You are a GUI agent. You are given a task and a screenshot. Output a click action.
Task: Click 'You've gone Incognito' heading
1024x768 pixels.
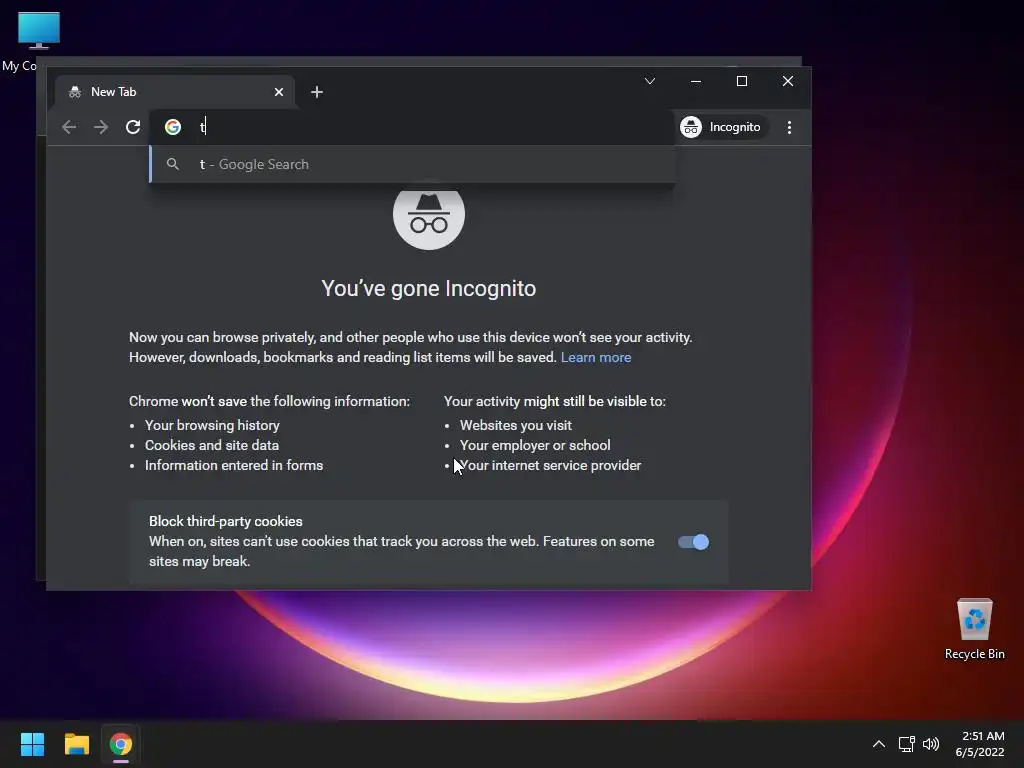pyautogui.click(x=428, y=288)
